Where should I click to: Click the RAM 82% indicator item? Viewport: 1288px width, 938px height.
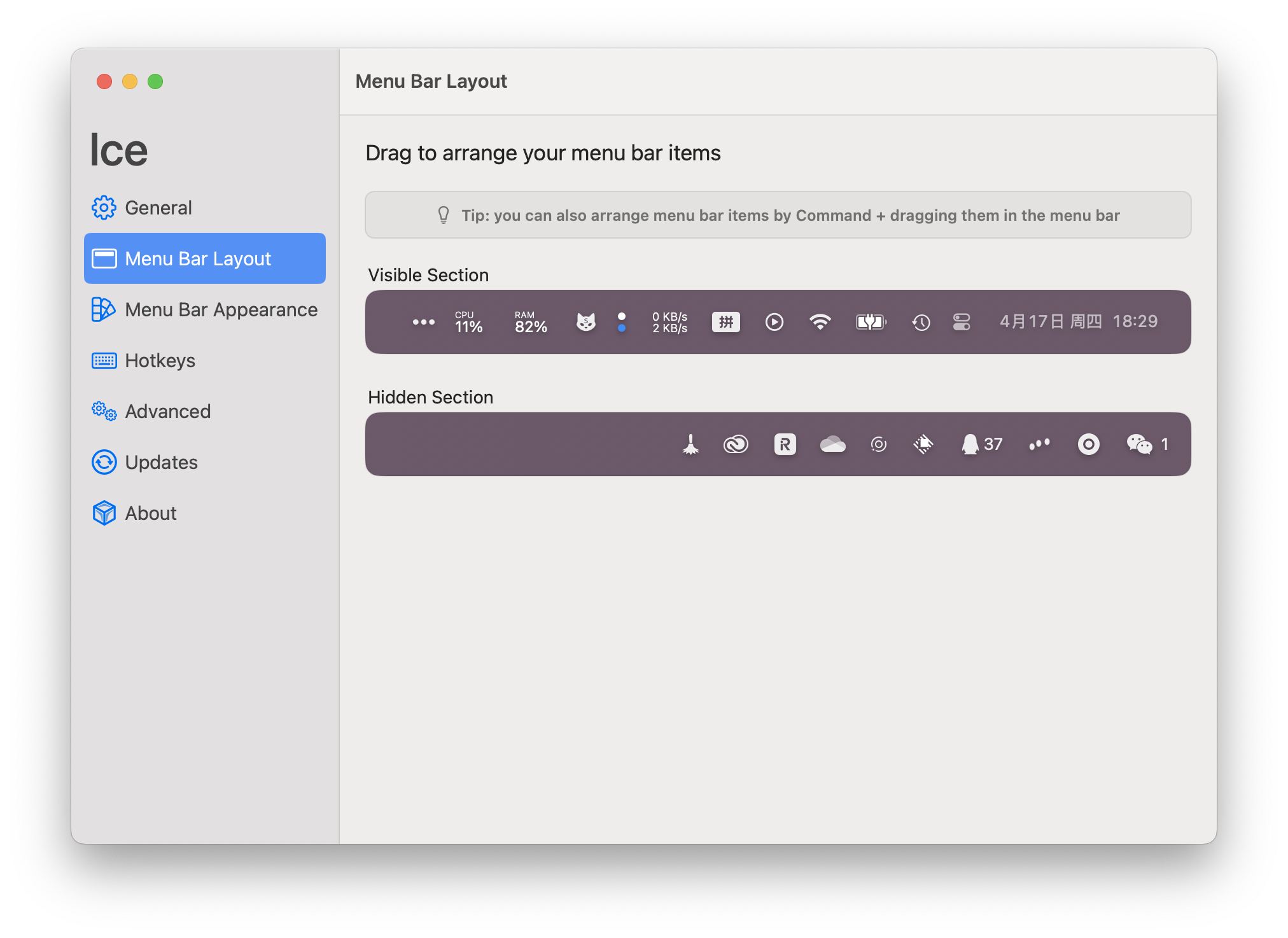point(531,323)
